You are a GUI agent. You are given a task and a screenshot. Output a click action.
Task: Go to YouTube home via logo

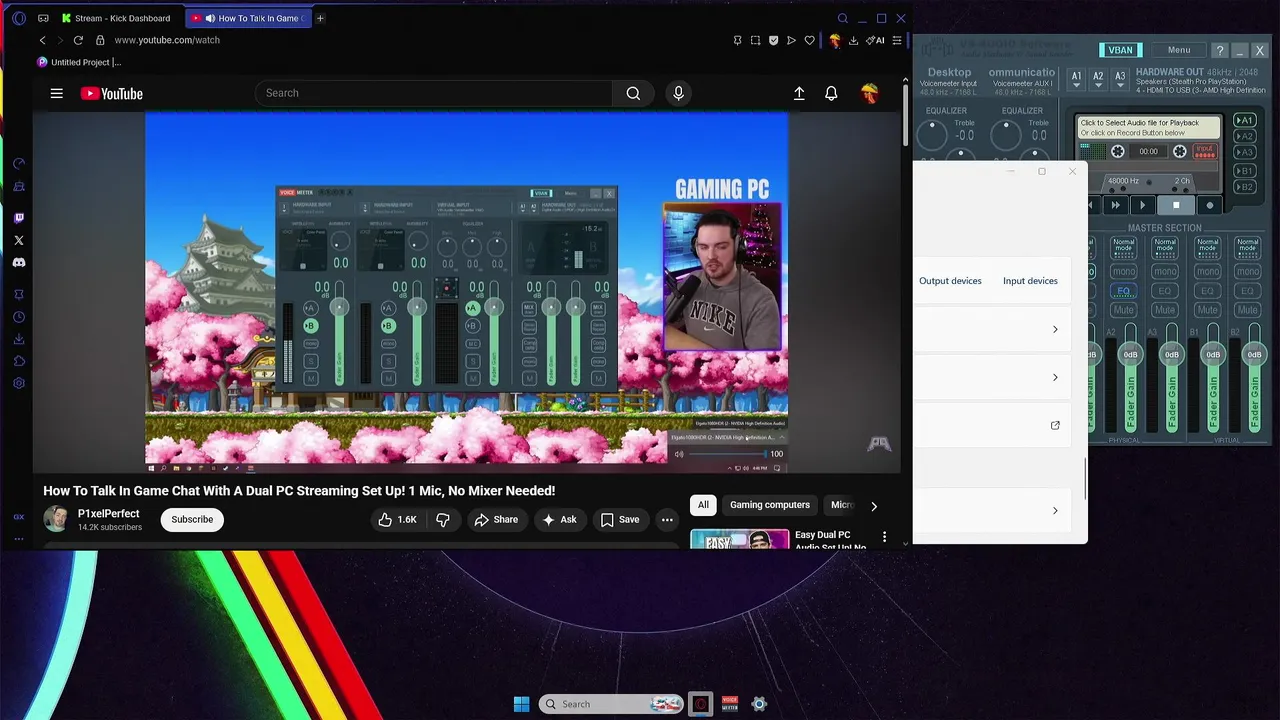click(x=112, y=93)
